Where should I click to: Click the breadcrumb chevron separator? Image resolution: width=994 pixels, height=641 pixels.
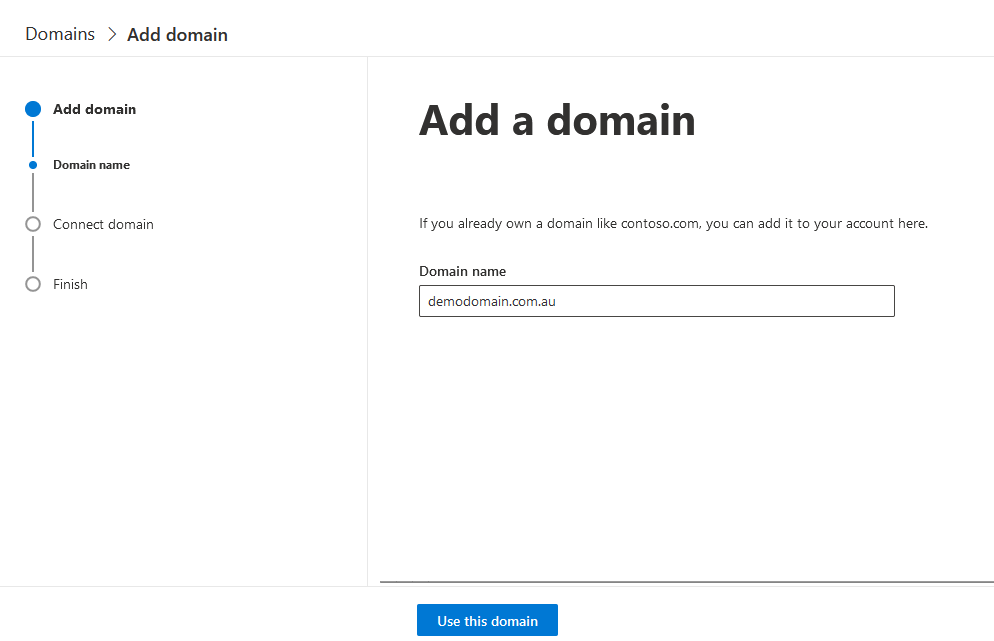(111, 34)
